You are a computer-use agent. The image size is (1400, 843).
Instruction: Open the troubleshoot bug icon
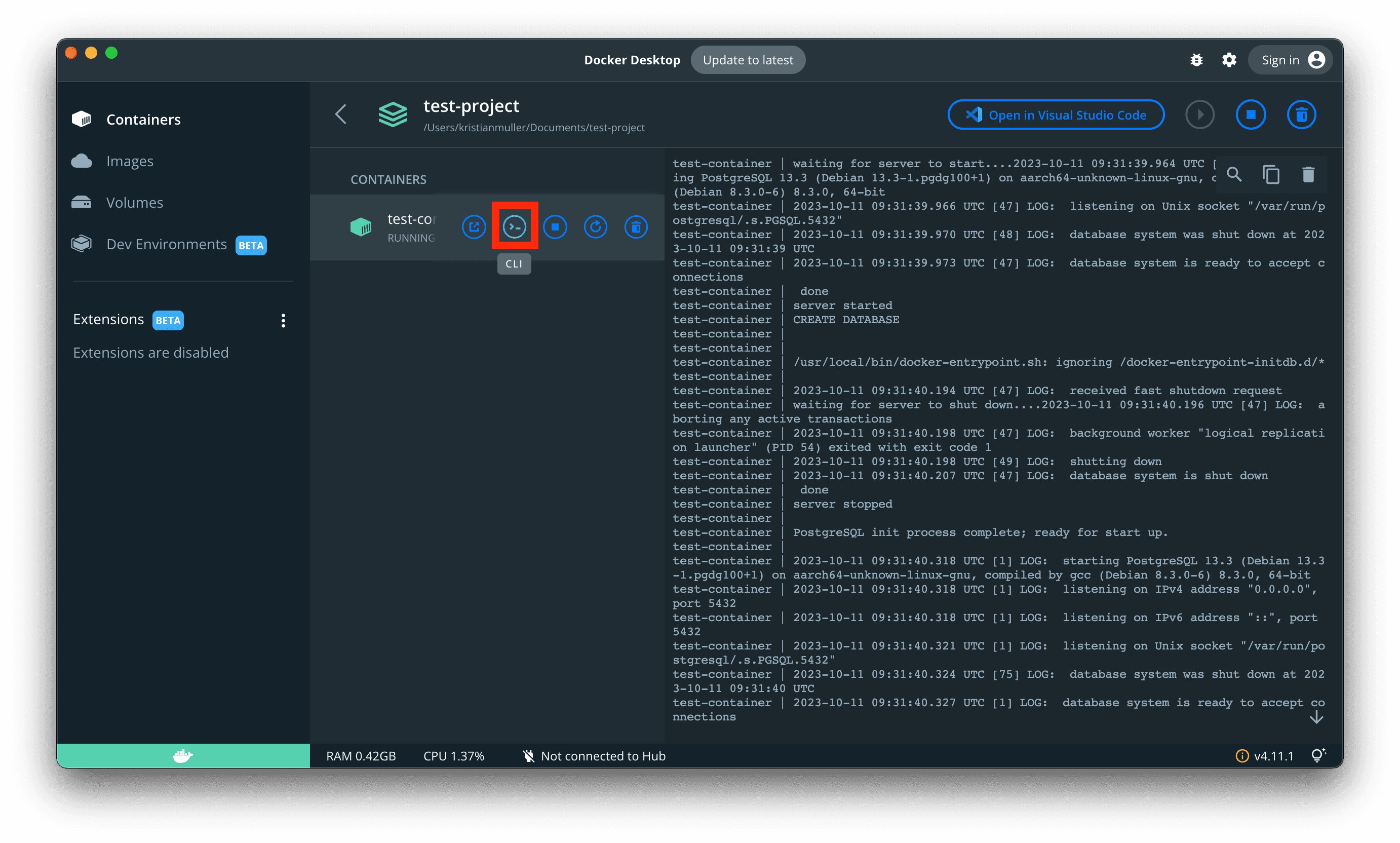coord(1196,60)
